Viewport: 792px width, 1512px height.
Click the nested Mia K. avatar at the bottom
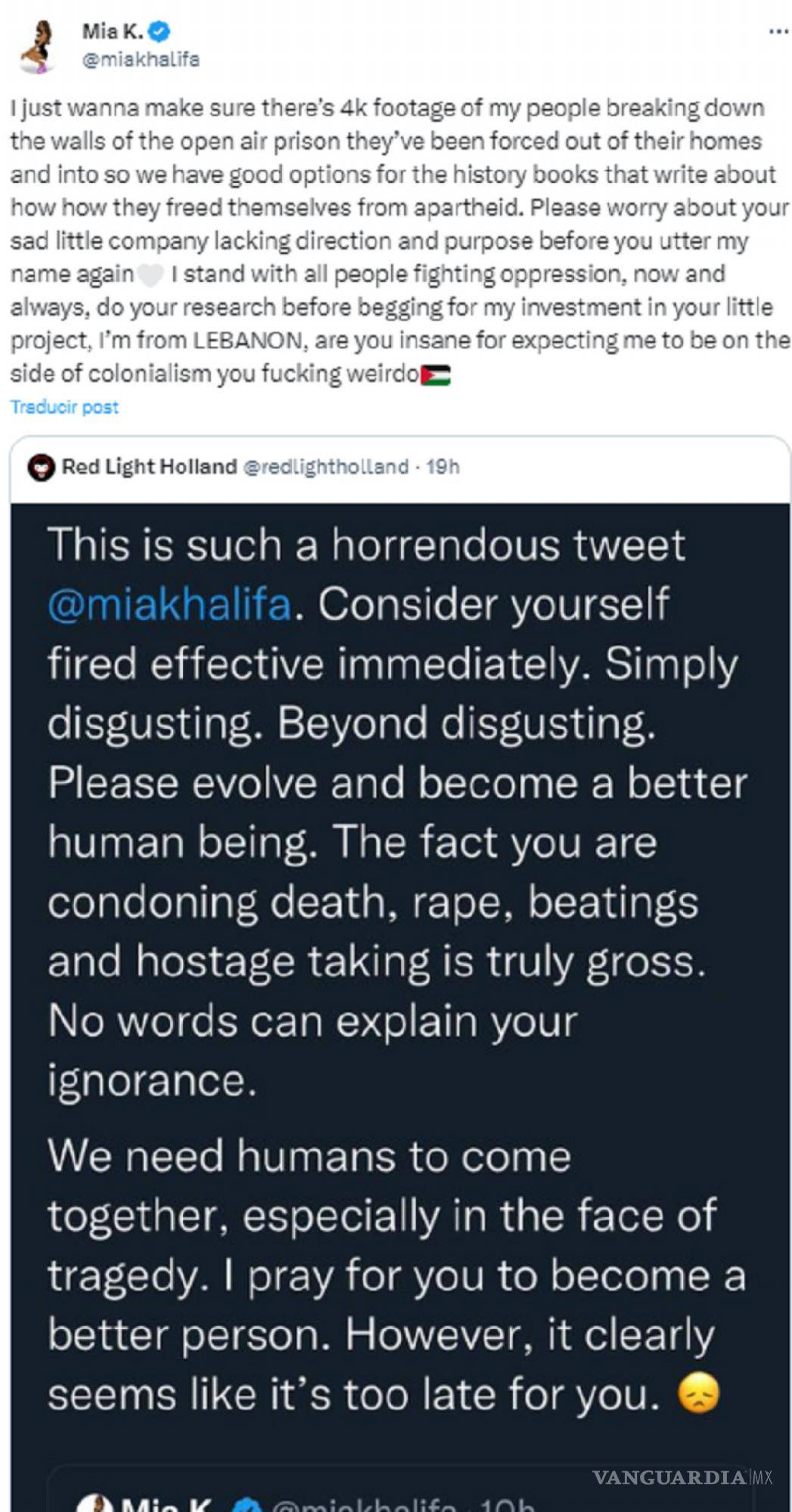coord(92,1504)
